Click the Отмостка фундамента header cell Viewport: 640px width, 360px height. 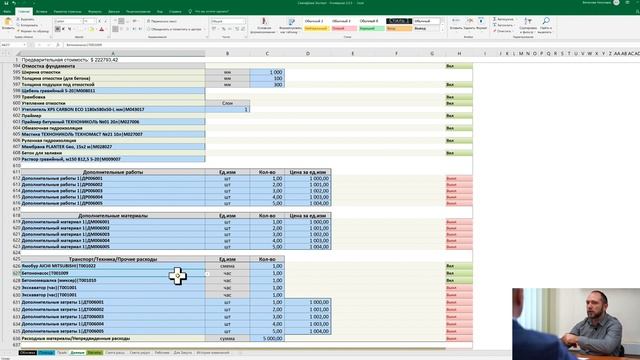[113, 66]
